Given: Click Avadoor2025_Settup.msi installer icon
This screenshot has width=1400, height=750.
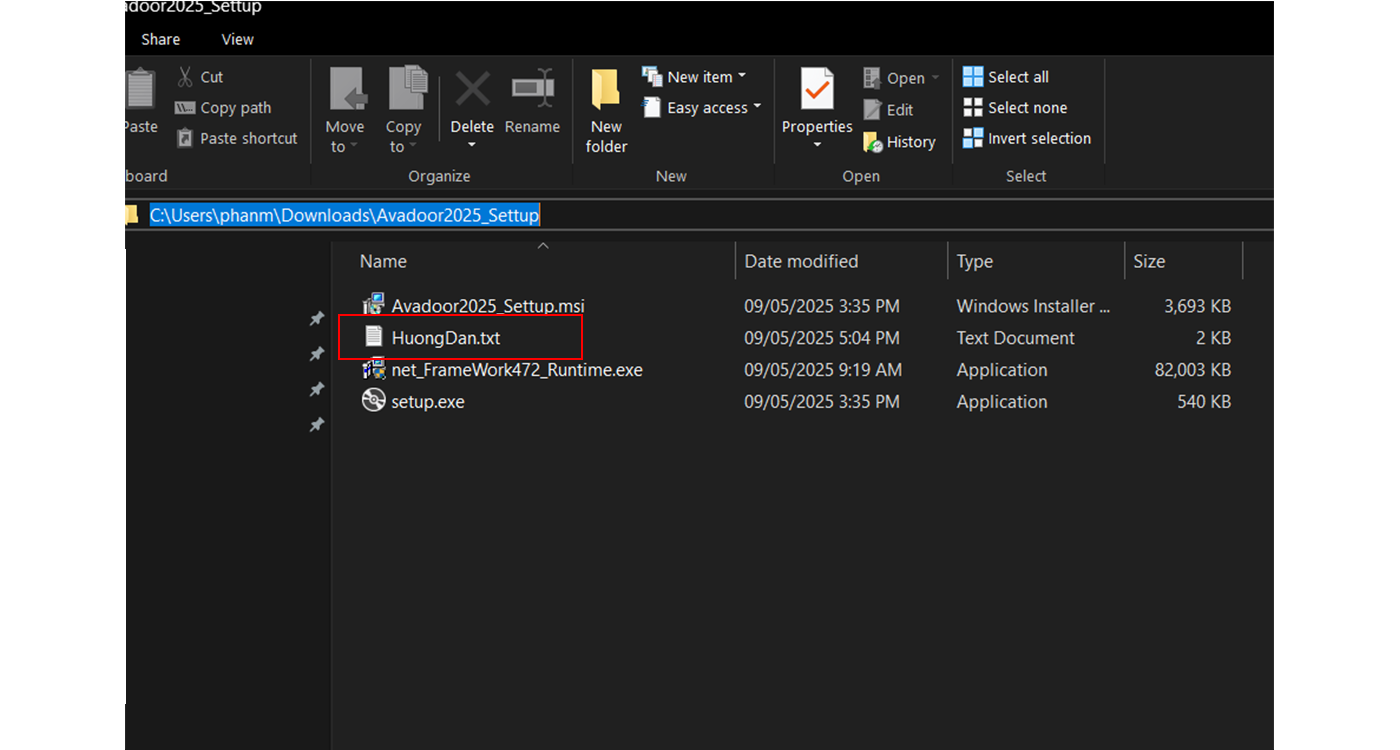Looking at the screenshot, I should [x=374, y=305].
